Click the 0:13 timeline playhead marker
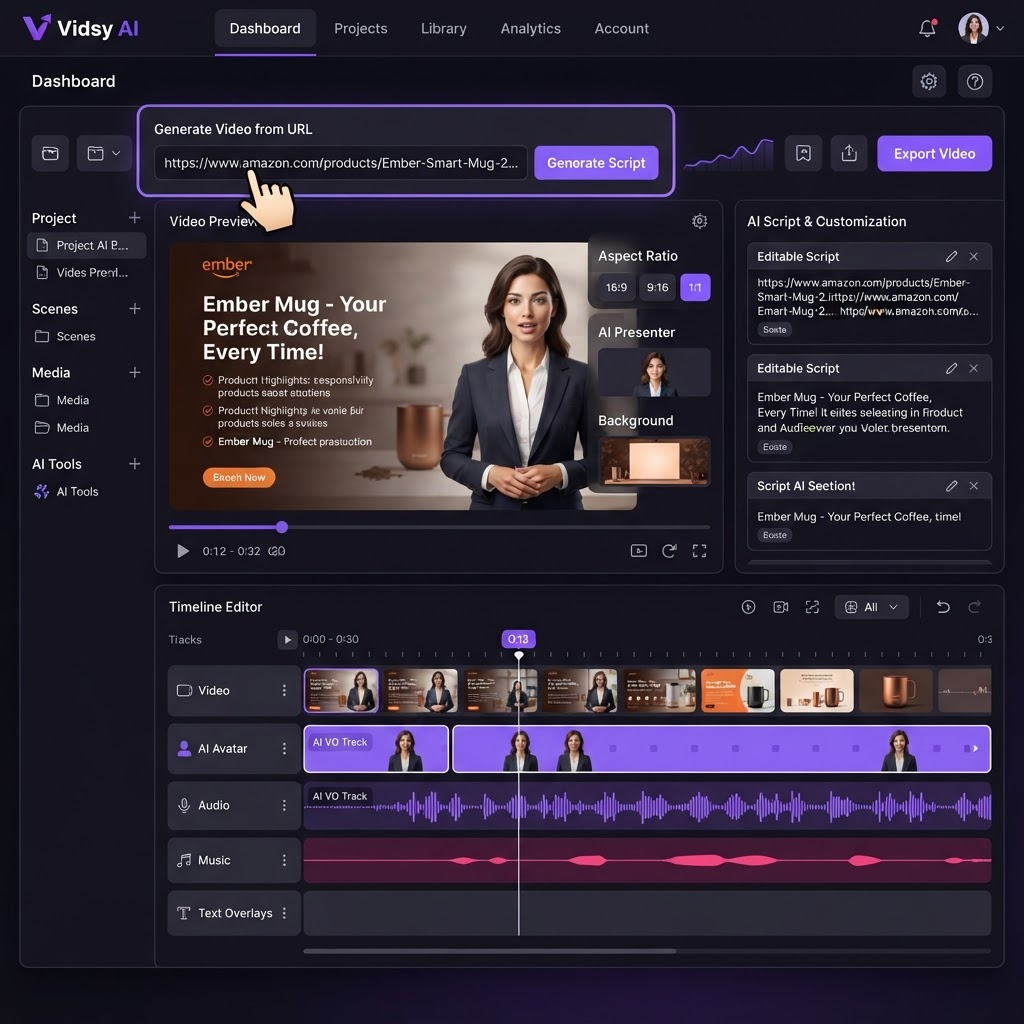Screen dimensions: 1024x1024 coord(519,639)
